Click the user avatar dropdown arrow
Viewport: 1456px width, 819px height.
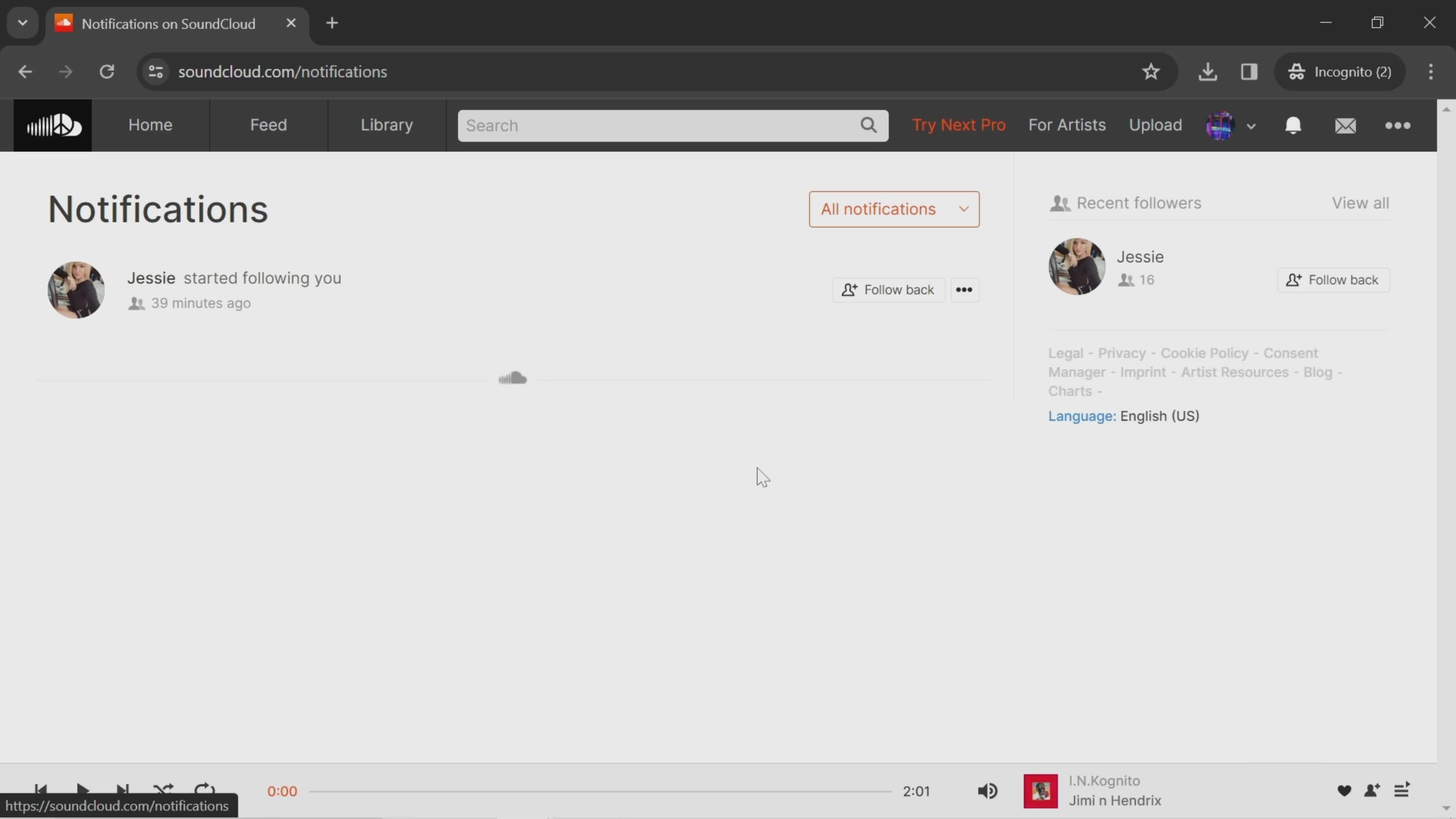[1251, 126]
